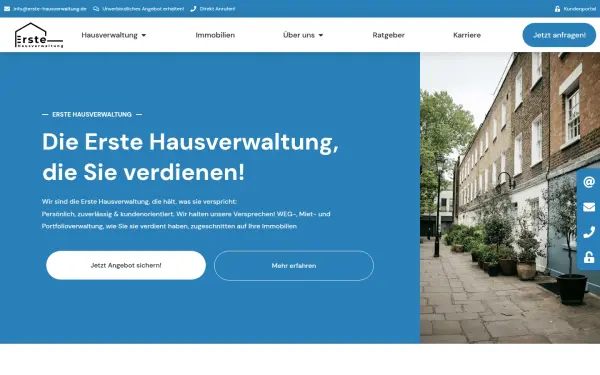Screen dimensions: 600x375
Task: Open the Hausverwaltung menu item
Action: 109,35
